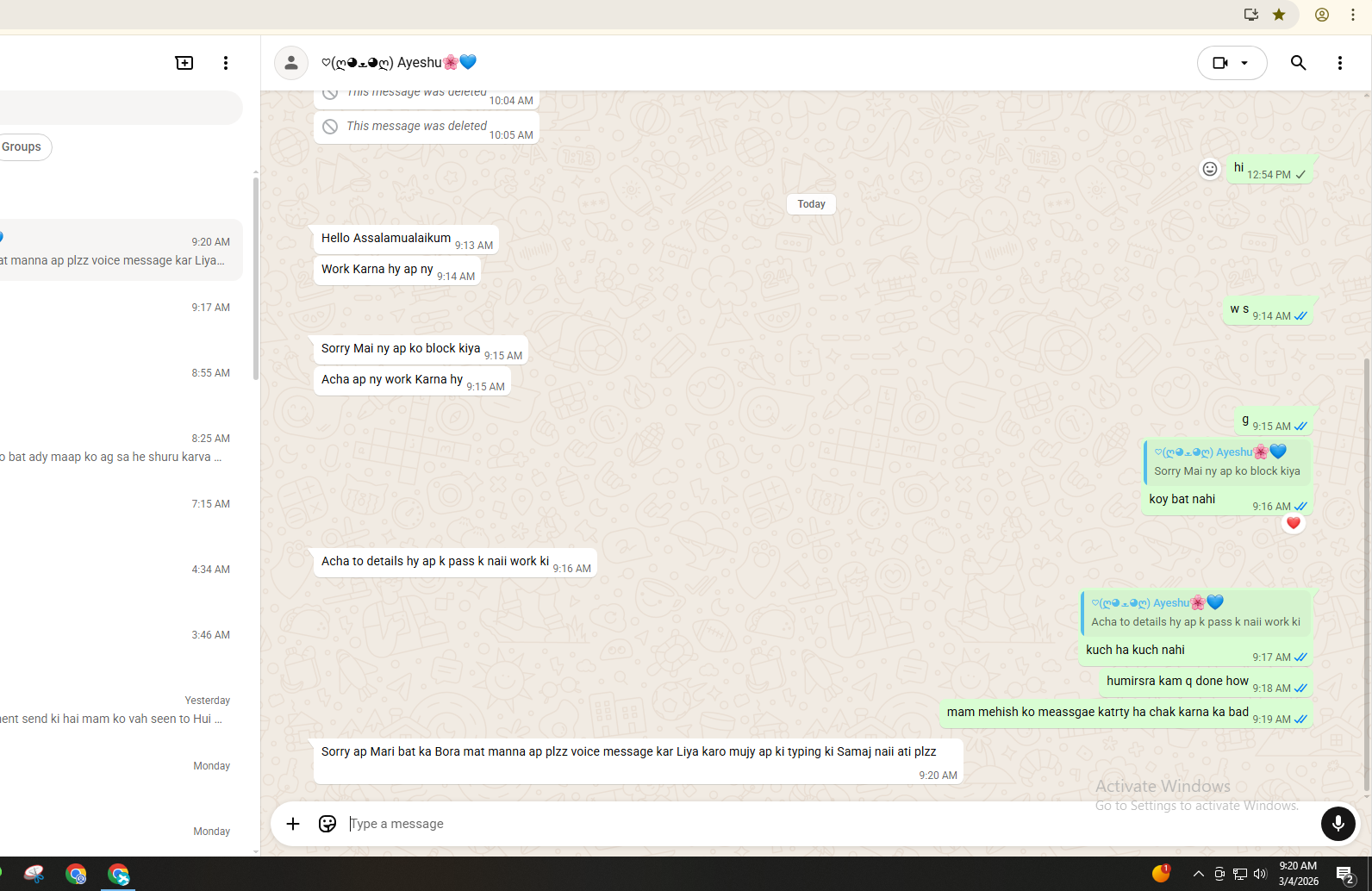This screenshot has width=1372, height=891.
Task: Open chat row timed 4:34 AM
Action: (121, 577)
